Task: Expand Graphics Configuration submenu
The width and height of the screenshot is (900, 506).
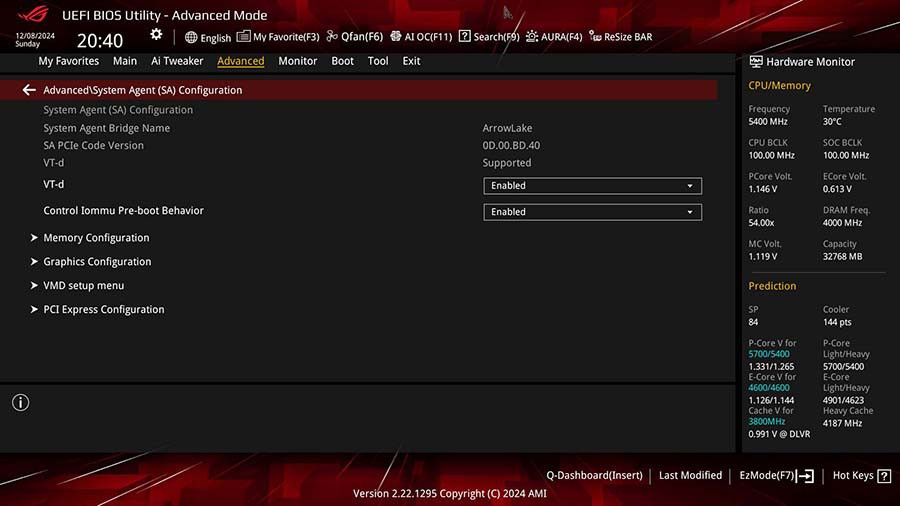Action: [x=97, y=262]
